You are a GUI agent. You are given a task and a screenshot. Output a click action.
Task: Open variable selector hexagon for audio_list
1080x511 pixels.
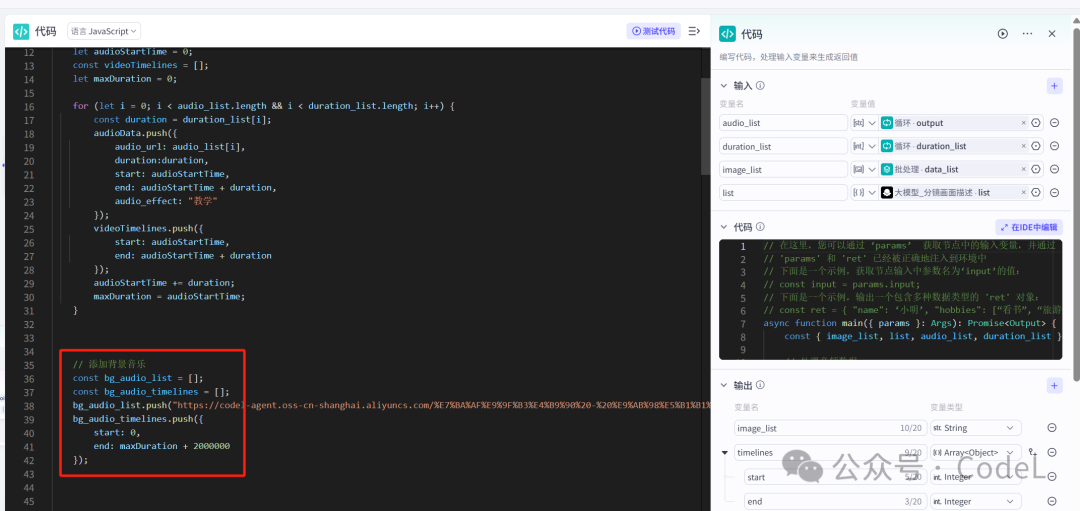(x=1036, y=123)
